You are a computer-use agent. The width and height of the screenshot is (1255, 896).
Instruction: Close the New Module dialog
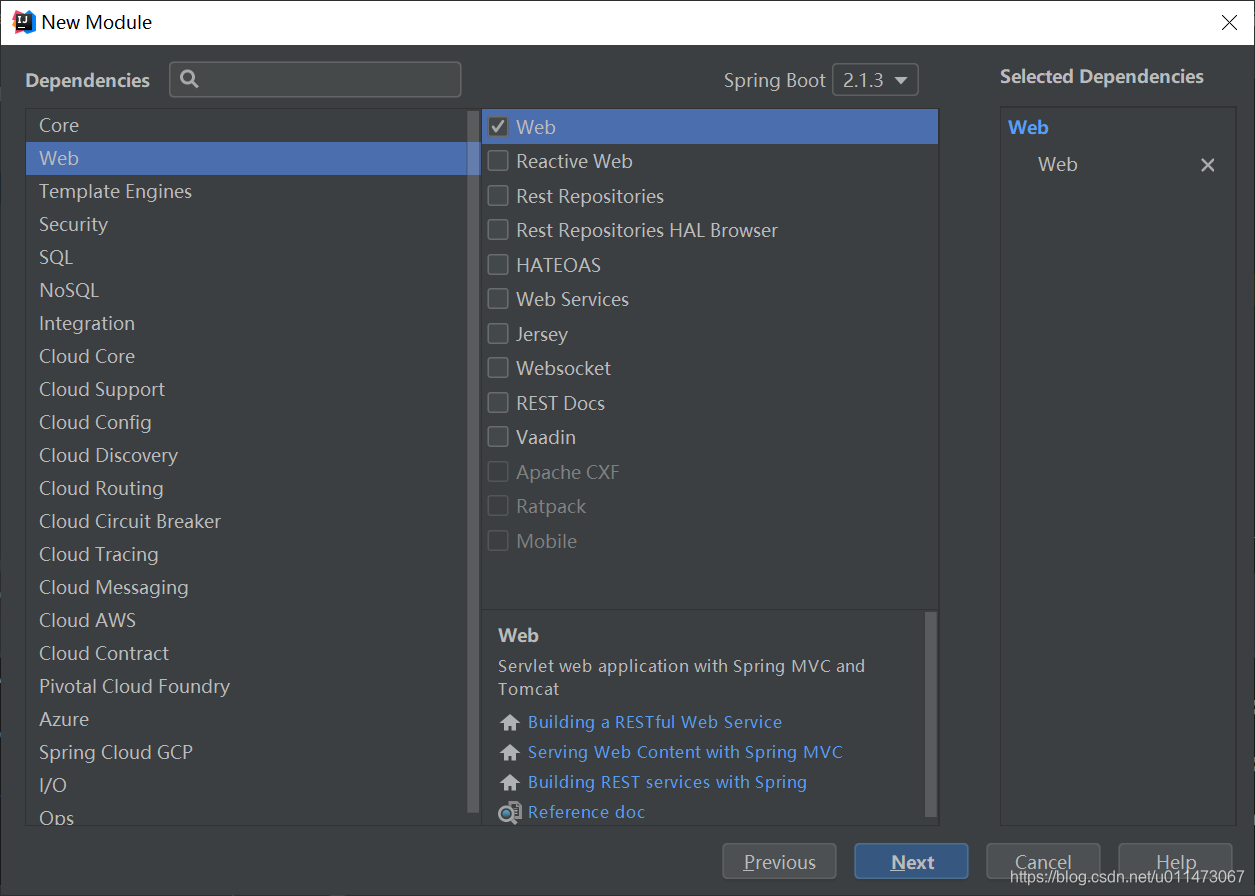(1230, 22)
